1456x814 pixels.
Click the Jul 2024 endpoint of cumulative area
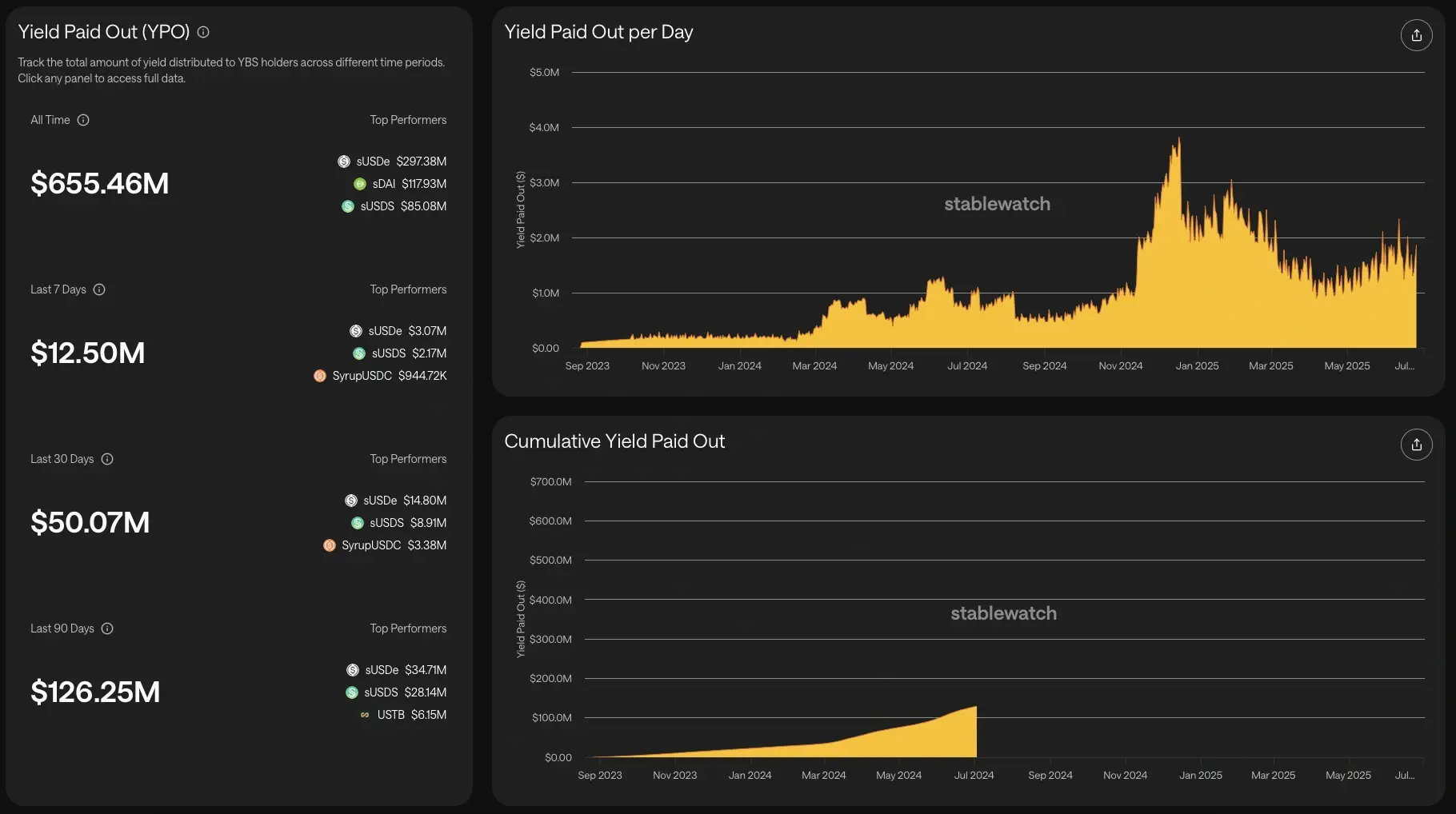coord(975,708)
